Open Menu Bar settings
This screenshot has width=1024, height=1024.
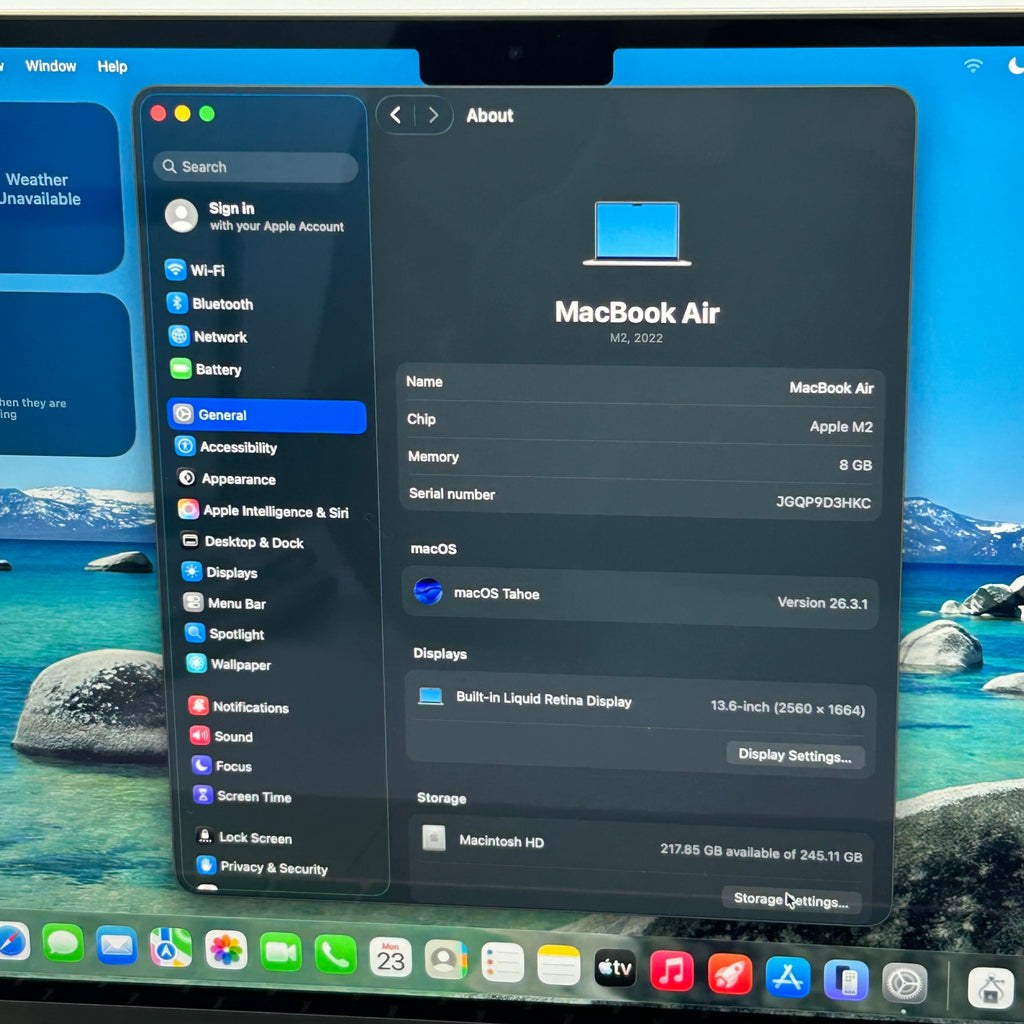coord(225,603)
